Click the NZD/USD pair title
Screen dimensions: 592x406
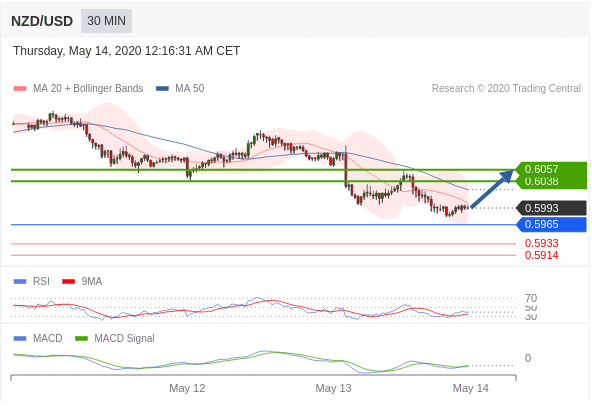click(42, 21)
